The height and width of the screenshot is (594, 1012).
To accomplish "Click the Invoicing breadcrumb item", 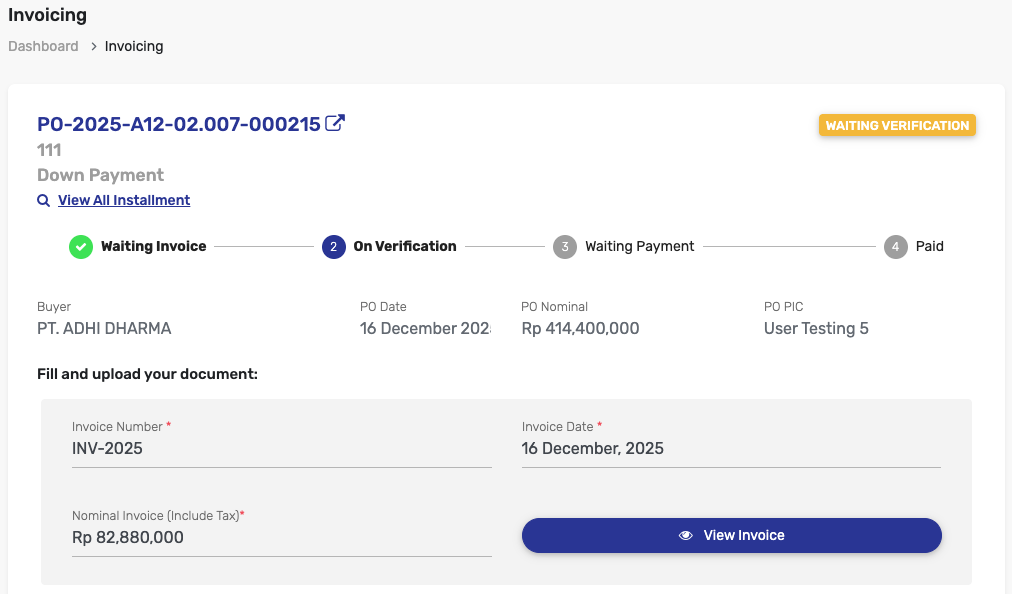I will 134,46.
